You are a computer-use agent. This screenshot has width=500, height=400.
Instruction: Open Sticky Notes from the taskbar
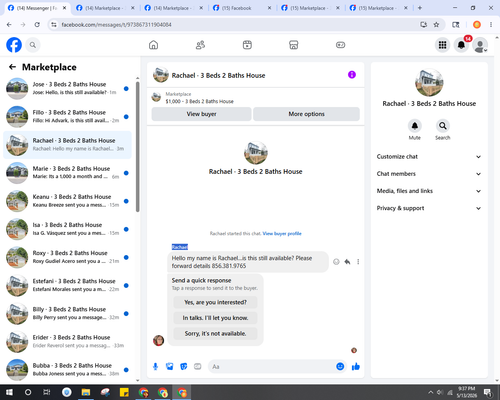[x=124, y=392]
